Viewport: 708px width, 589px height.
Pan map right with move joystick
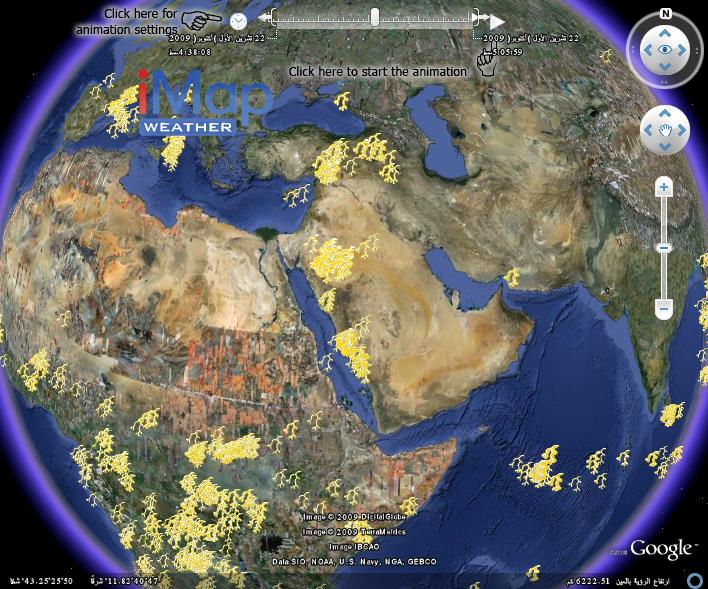pyautogui.click(x=681, y=131)
